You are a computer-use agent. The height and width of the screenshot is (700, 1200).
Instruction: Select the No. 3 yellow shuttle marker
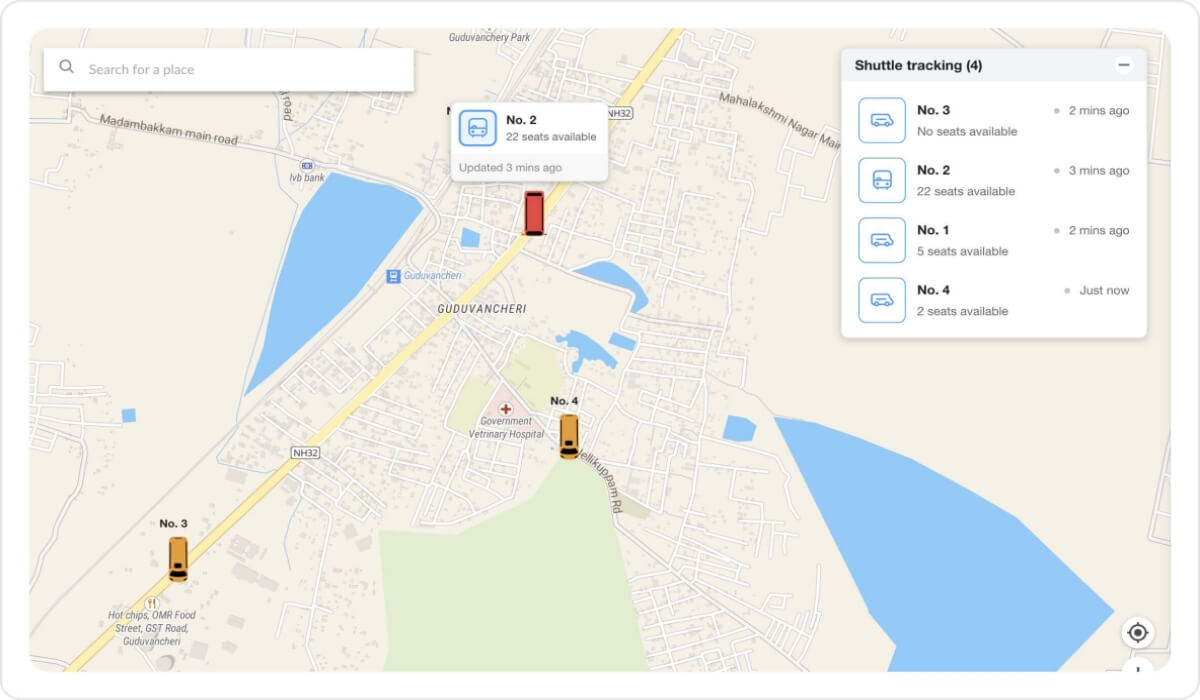(178, 558)
